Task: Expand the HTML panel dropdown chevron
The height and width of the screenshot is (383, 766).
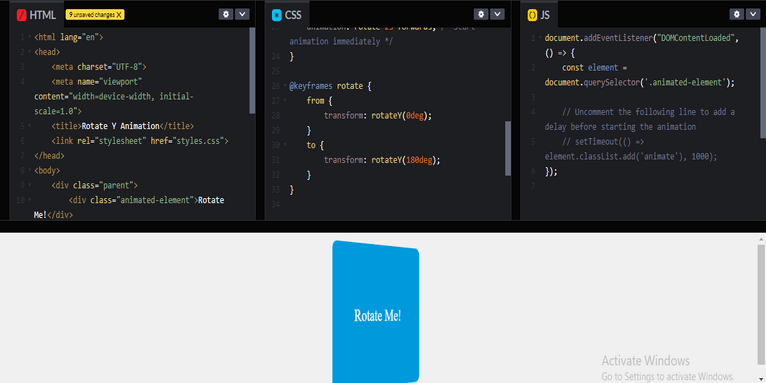Action: pos(242,14)
